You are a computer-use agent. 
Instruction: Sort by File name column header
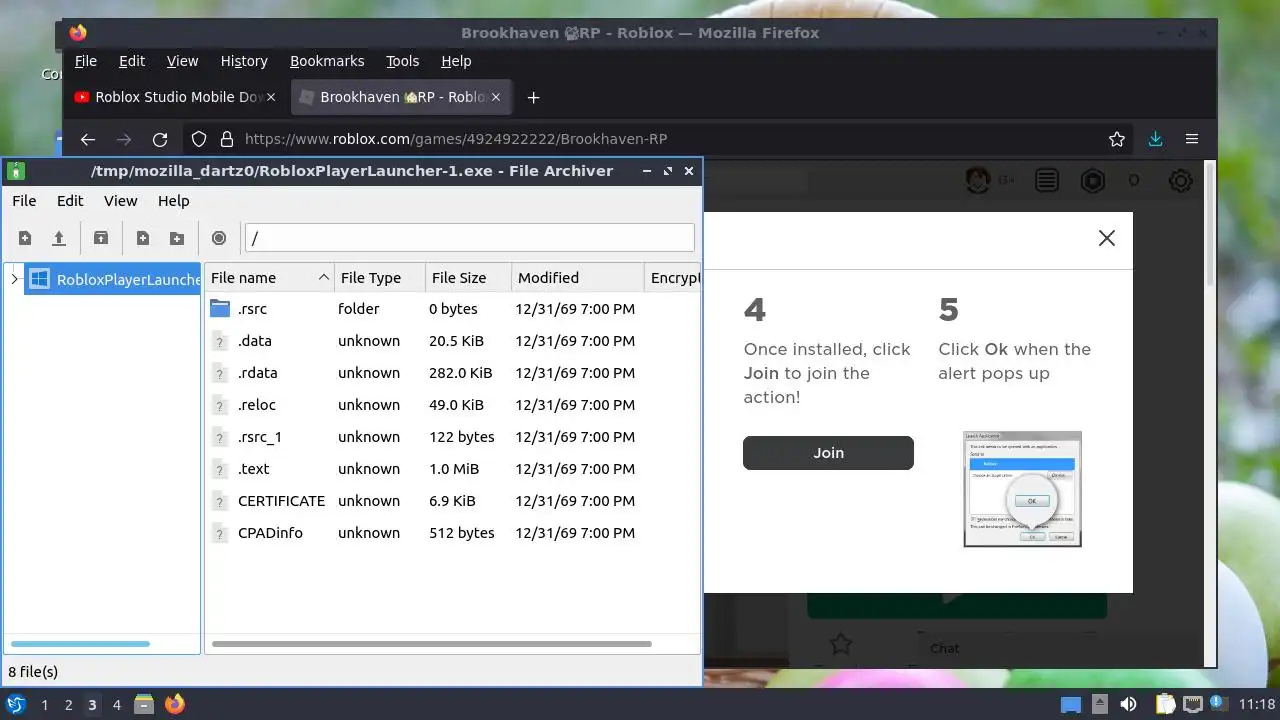tap(270, 278)
